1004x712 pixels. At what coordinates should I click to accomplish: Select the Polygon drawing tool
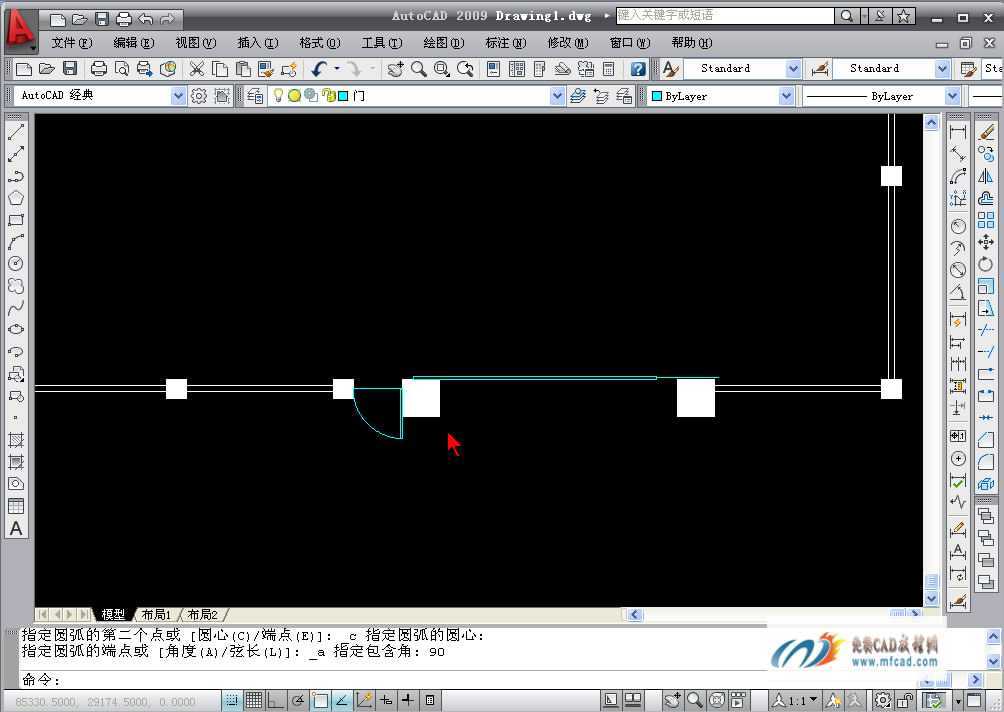point(16,198)
